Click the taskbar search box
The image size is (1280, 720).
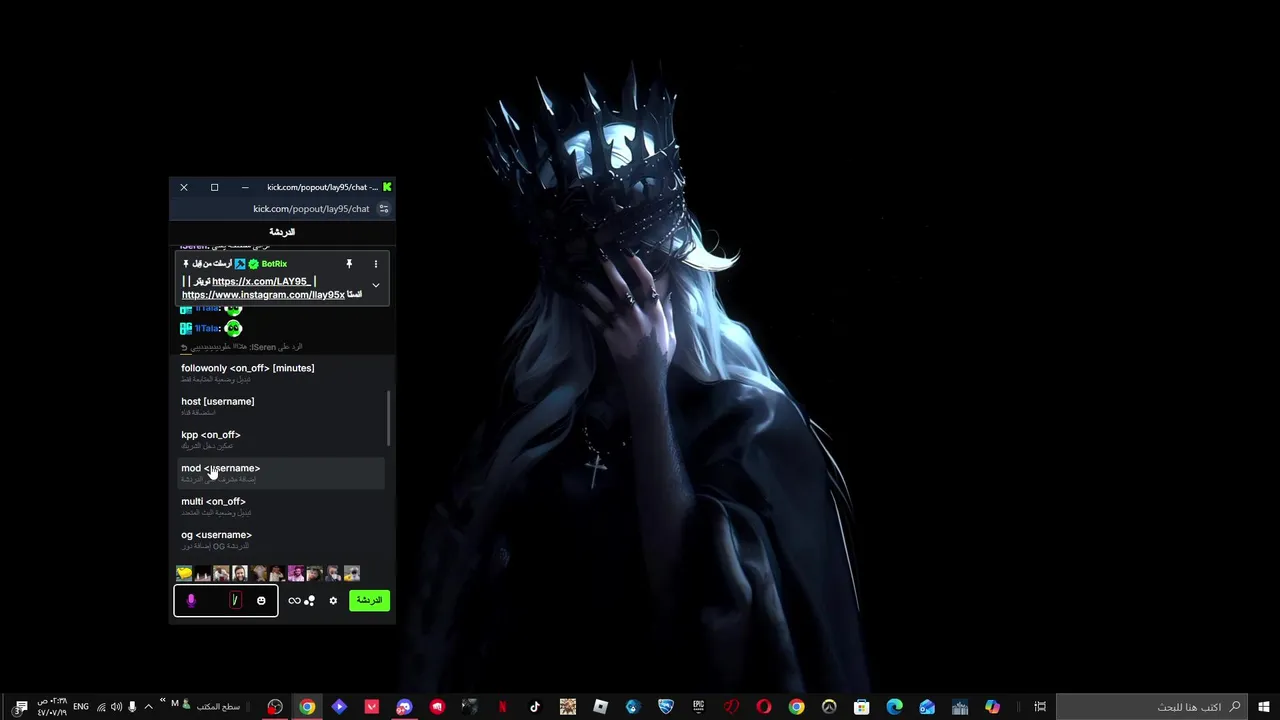coord(1152,707)
